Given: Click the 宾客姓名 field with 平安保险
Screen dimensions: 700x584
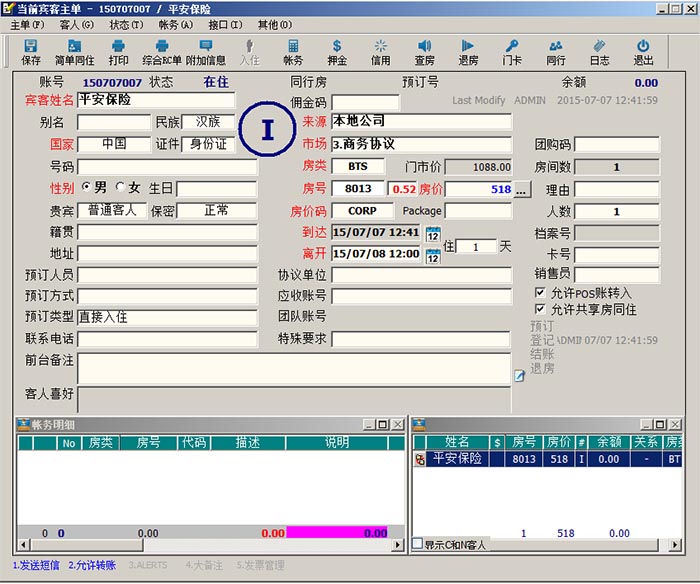Looking at the screenshot, I should point(156,100).
